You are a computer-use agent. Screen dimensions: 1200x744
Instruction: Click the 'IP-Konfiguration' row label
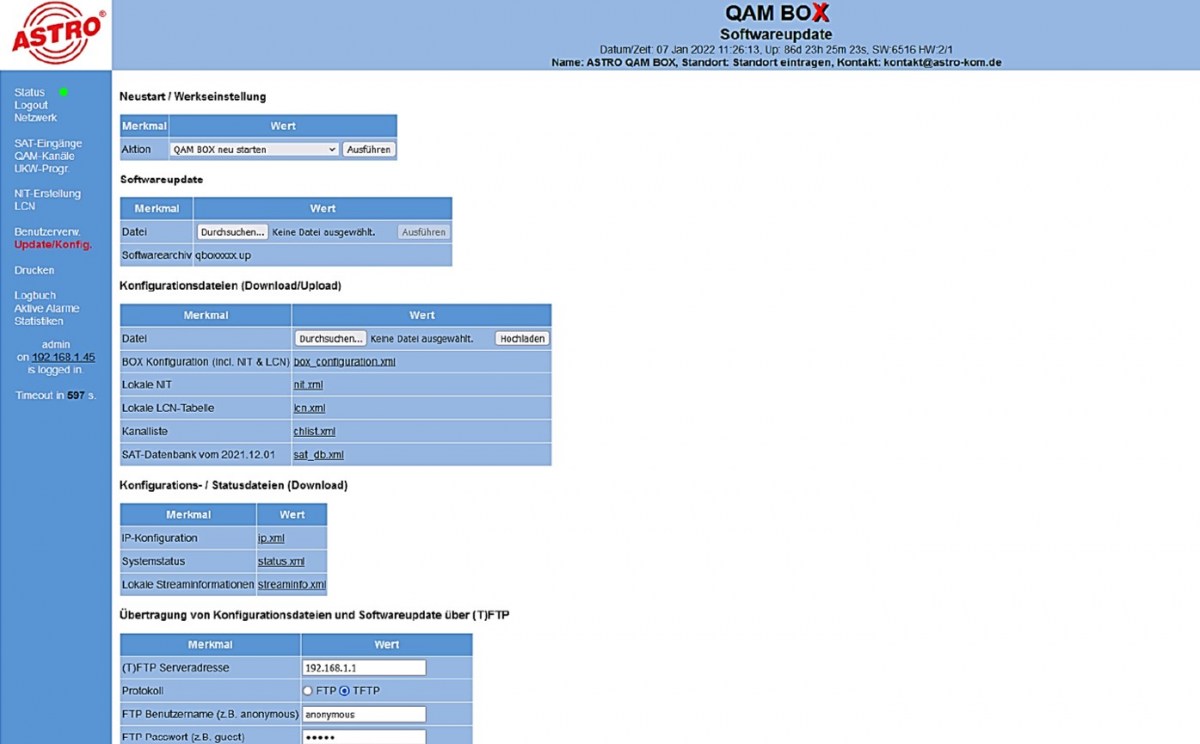click(x=160, y=538)
